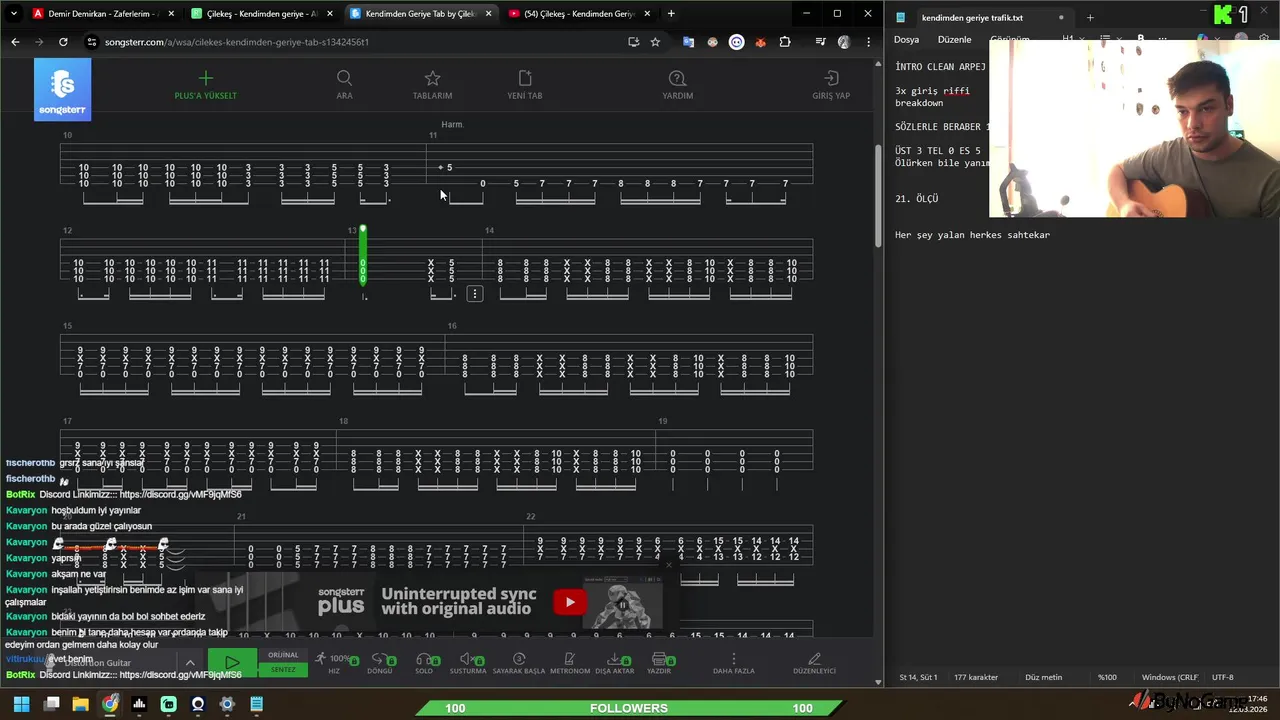This screenshot has height=720, width=1280.
Task: Click the Giriş Yap sign-in icon
Action: click(831, 78)
